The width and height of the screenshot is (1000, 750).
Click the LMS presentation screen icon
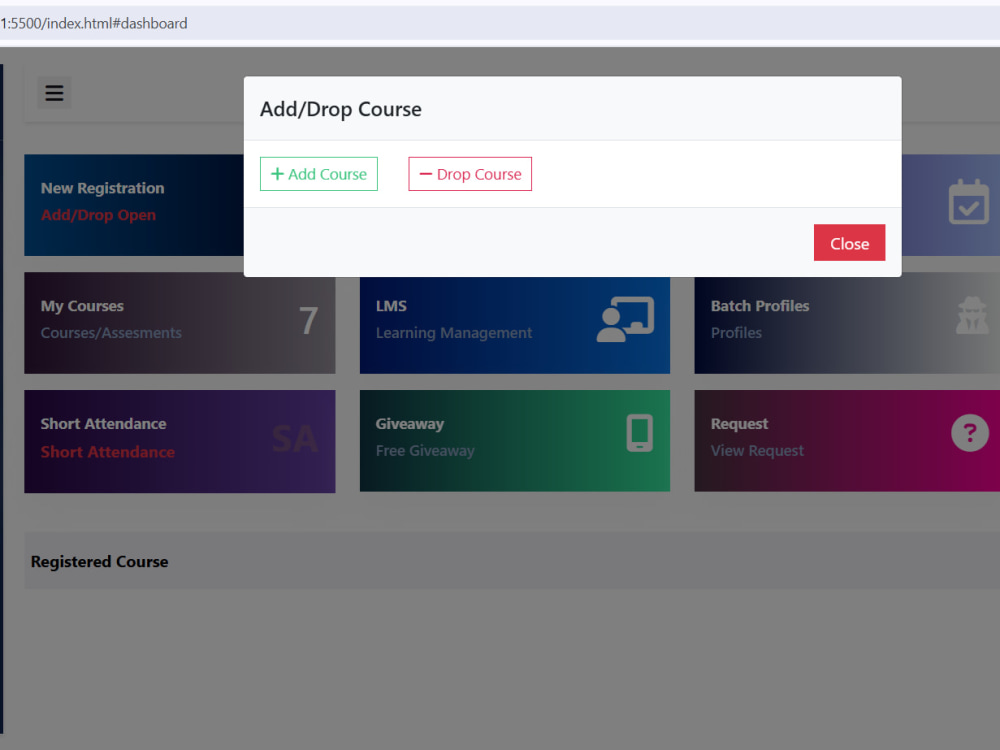click(x=625, y=319)
